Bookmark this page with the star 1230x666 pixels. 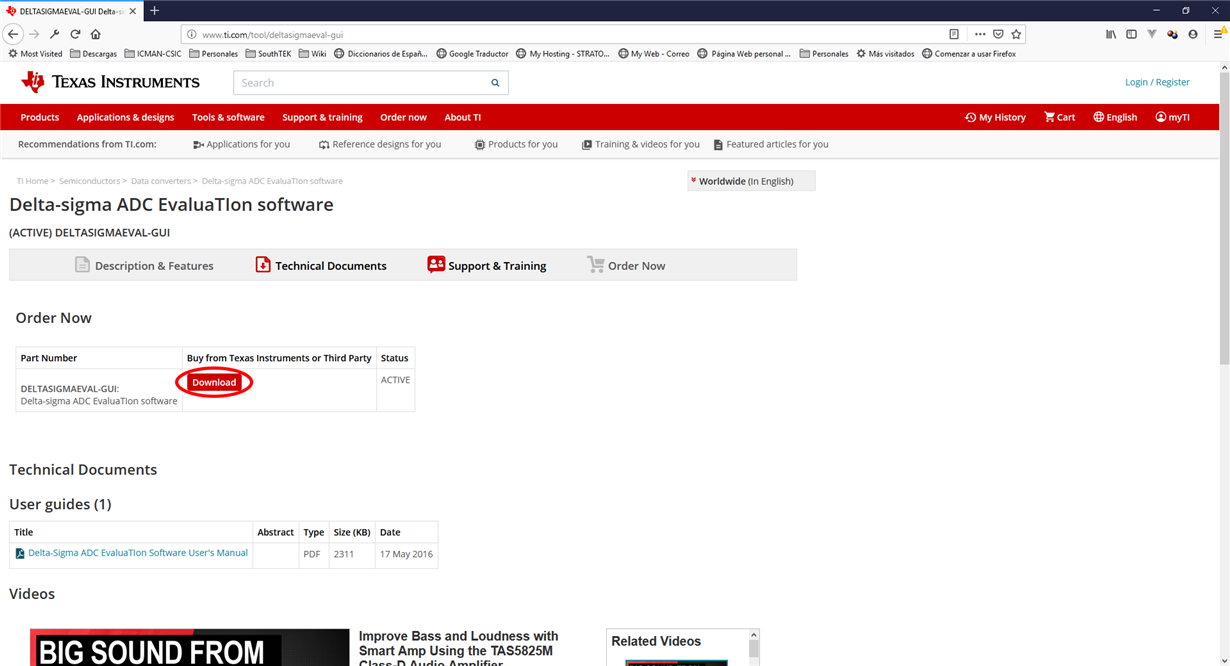pyautogui.click(x=1016, y=34)
